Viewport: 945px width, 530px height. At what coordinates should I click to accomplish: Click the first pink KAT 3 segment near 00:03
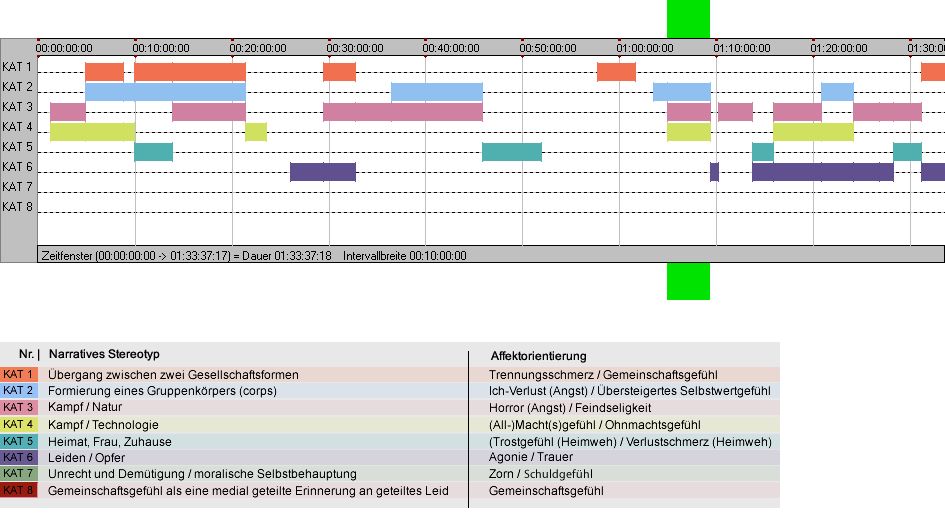point(68,112)
